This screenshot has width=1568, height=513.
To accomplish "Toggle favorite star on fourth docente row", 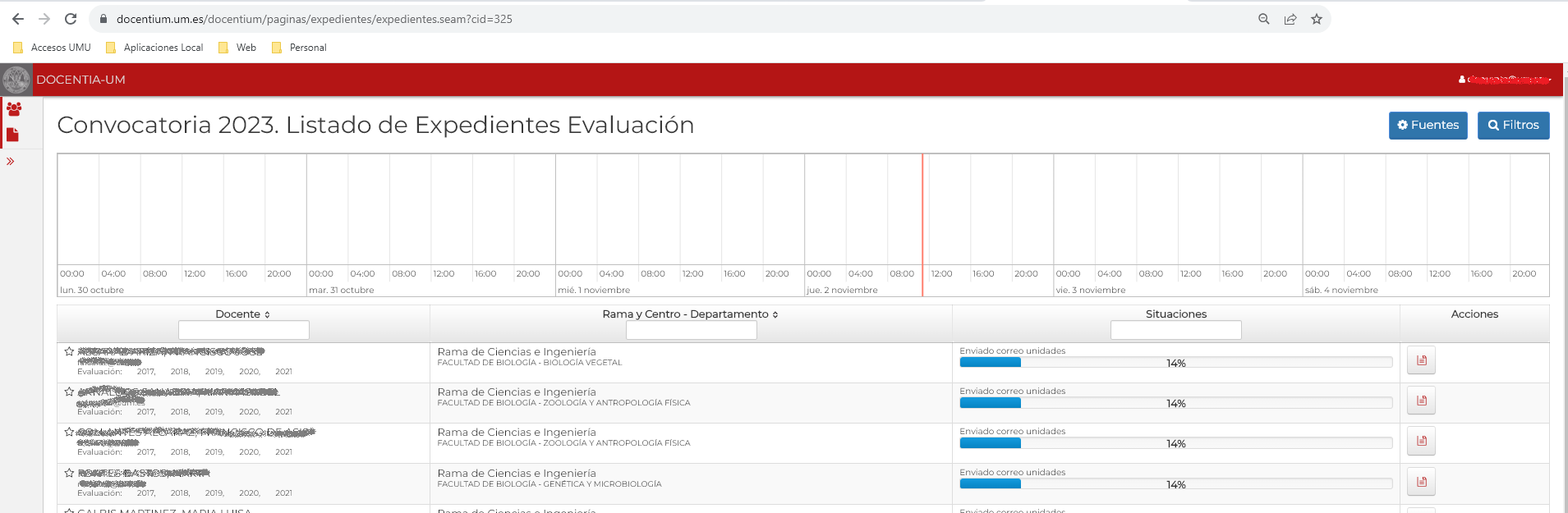I will coord(70,473).
